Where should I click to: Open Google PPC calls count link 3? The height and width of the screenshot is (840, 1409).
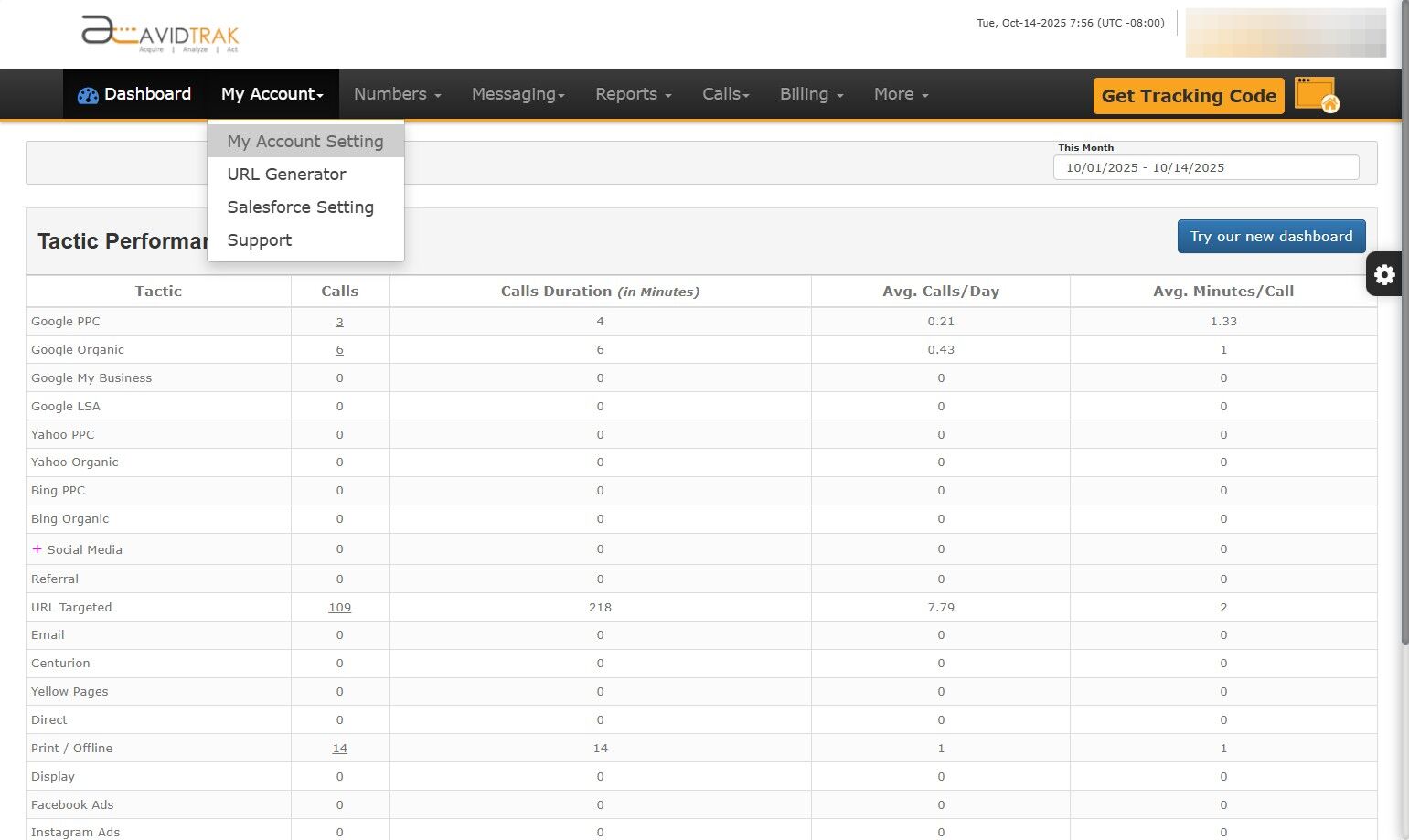[x=340, y=322]
